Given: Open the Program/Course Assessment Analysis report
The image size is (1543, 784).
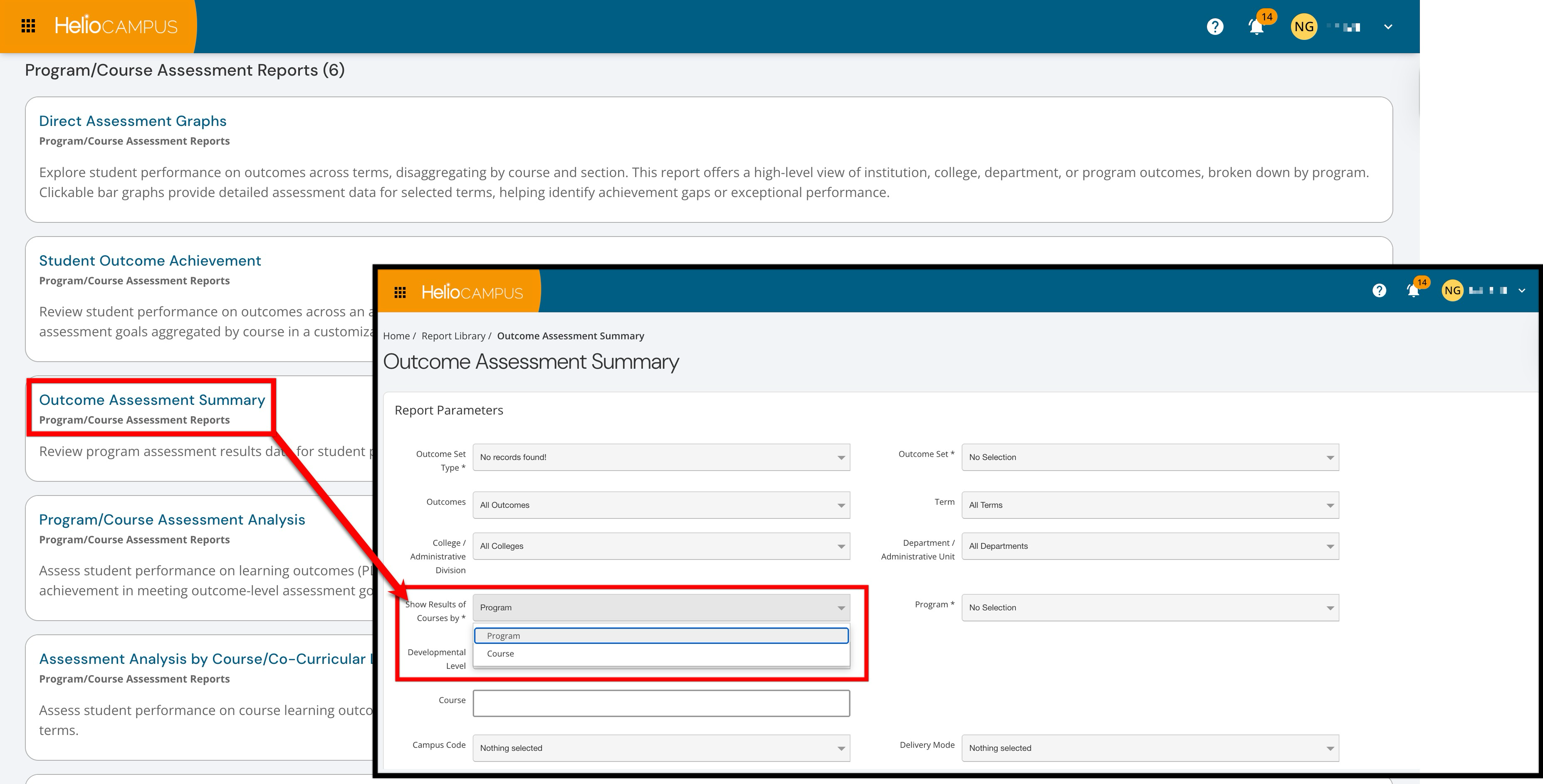Looking at the screenshot, I should tap(173, 520).
